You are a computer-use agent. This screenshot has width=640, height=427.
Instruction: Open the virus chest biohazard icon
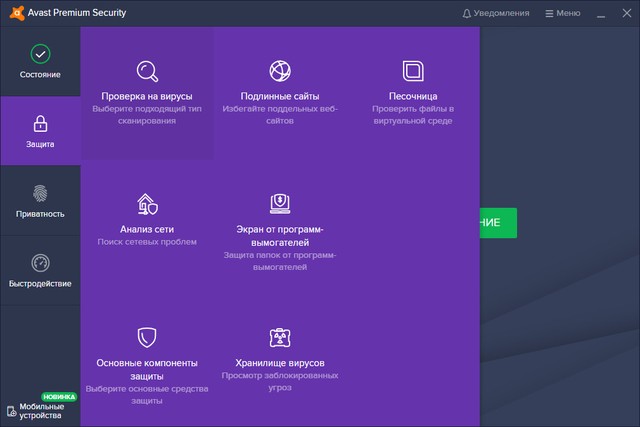click(x=280, y=337)
